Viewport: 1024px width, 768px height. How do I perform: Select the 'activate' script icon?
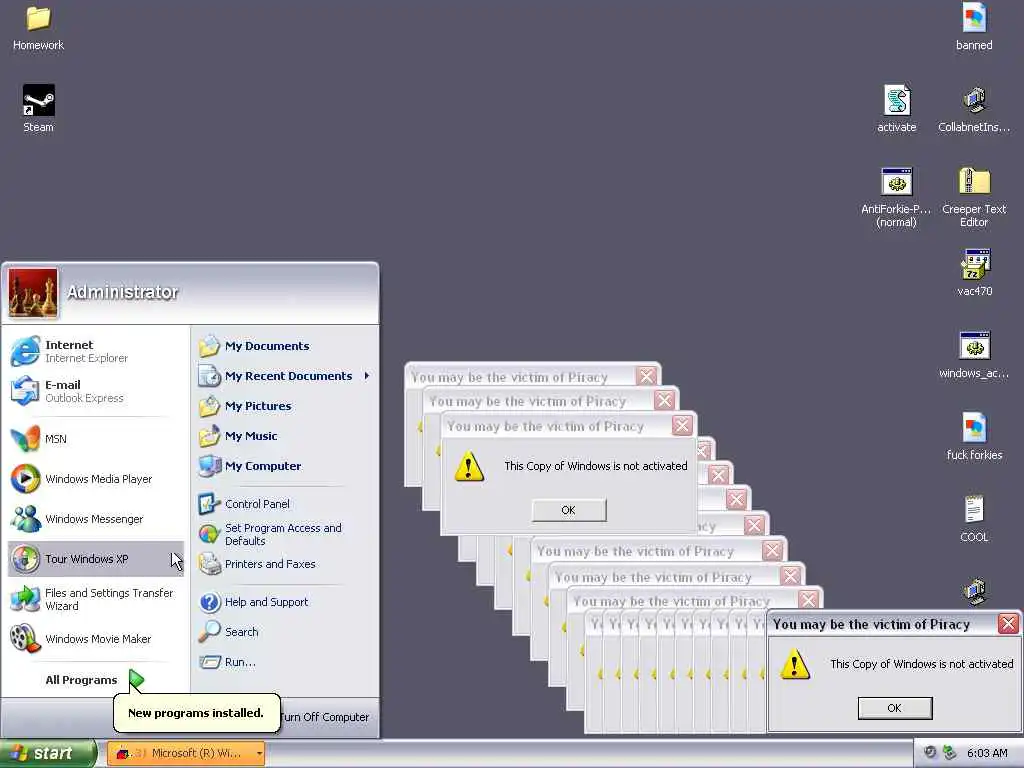pyautogui.click(x=897, y=108)
